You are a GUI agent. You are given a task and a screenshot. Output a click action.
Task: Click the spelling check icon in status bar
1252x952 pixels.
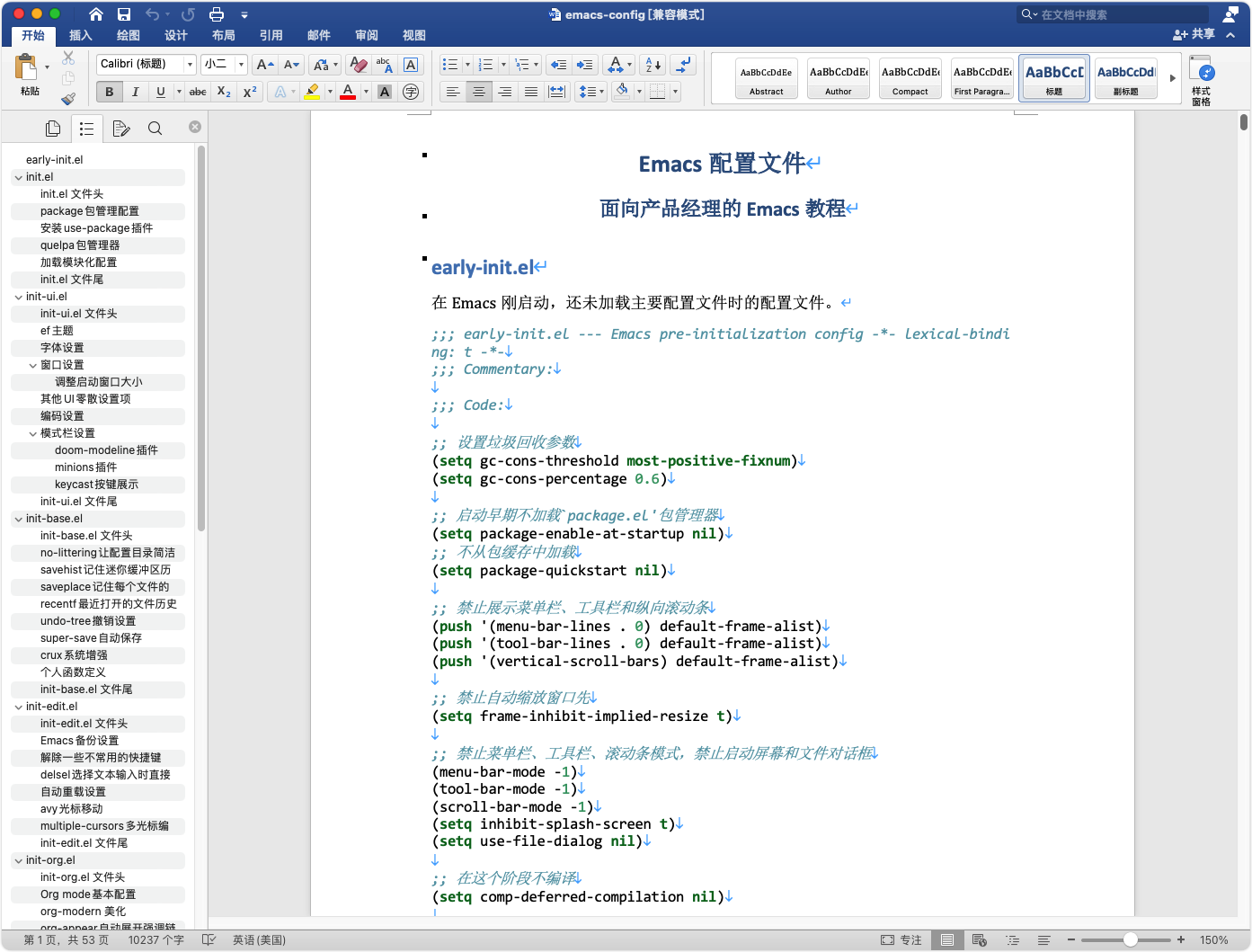pos(209,940)
